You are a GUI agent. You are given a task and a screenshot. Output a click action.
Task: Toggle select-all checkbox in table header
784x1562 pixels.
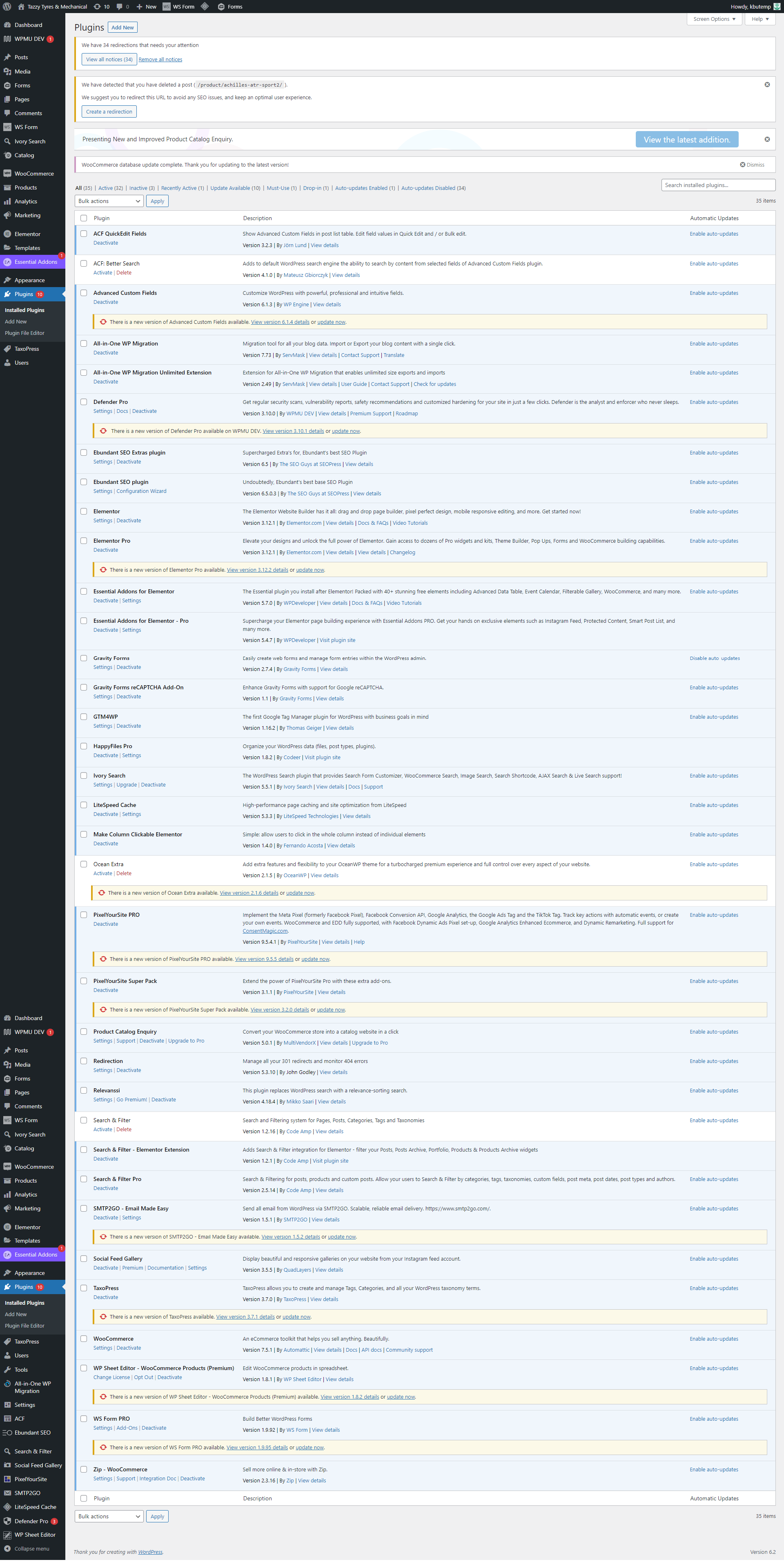(84, 218)
